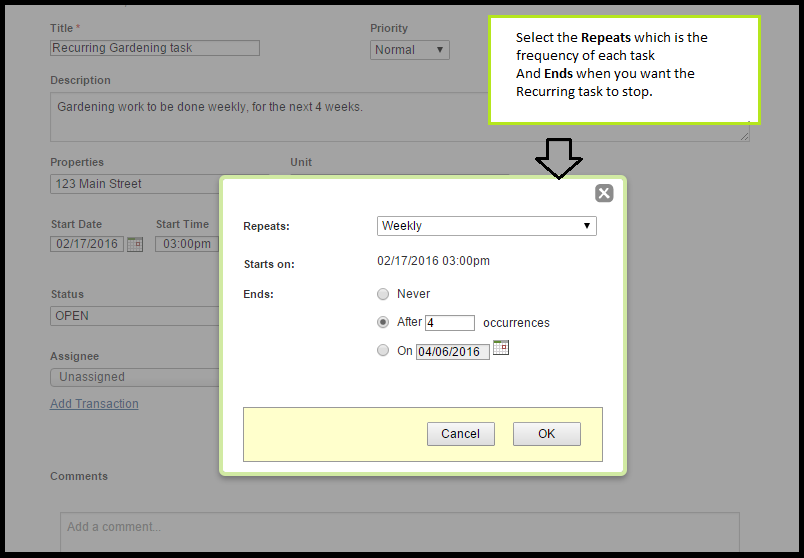
Task: Grab the Description box resize handle
Action: 745,136
